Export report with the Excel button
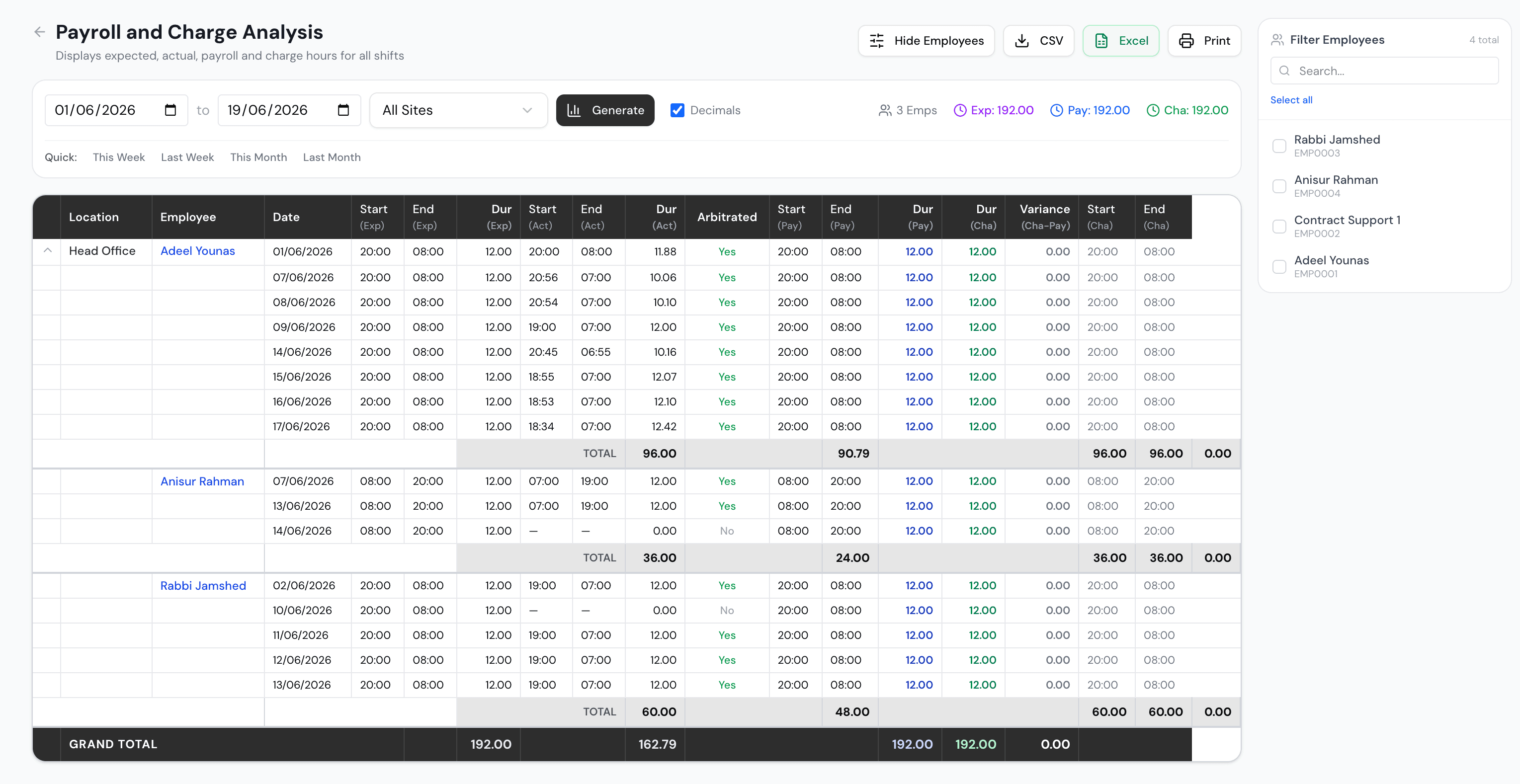 point(1120,41)
